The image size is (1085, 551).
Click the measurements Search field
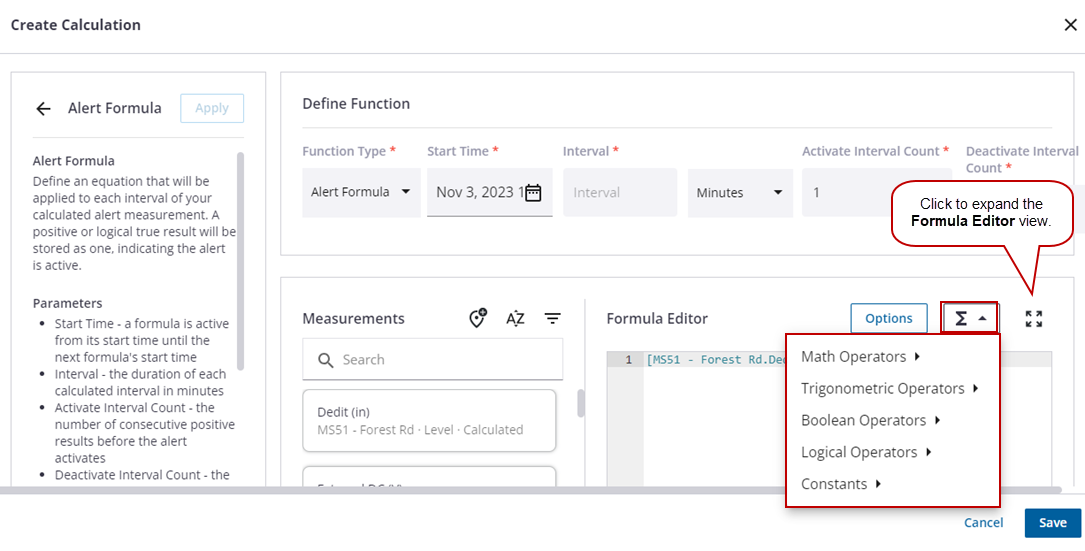point(432,360)
